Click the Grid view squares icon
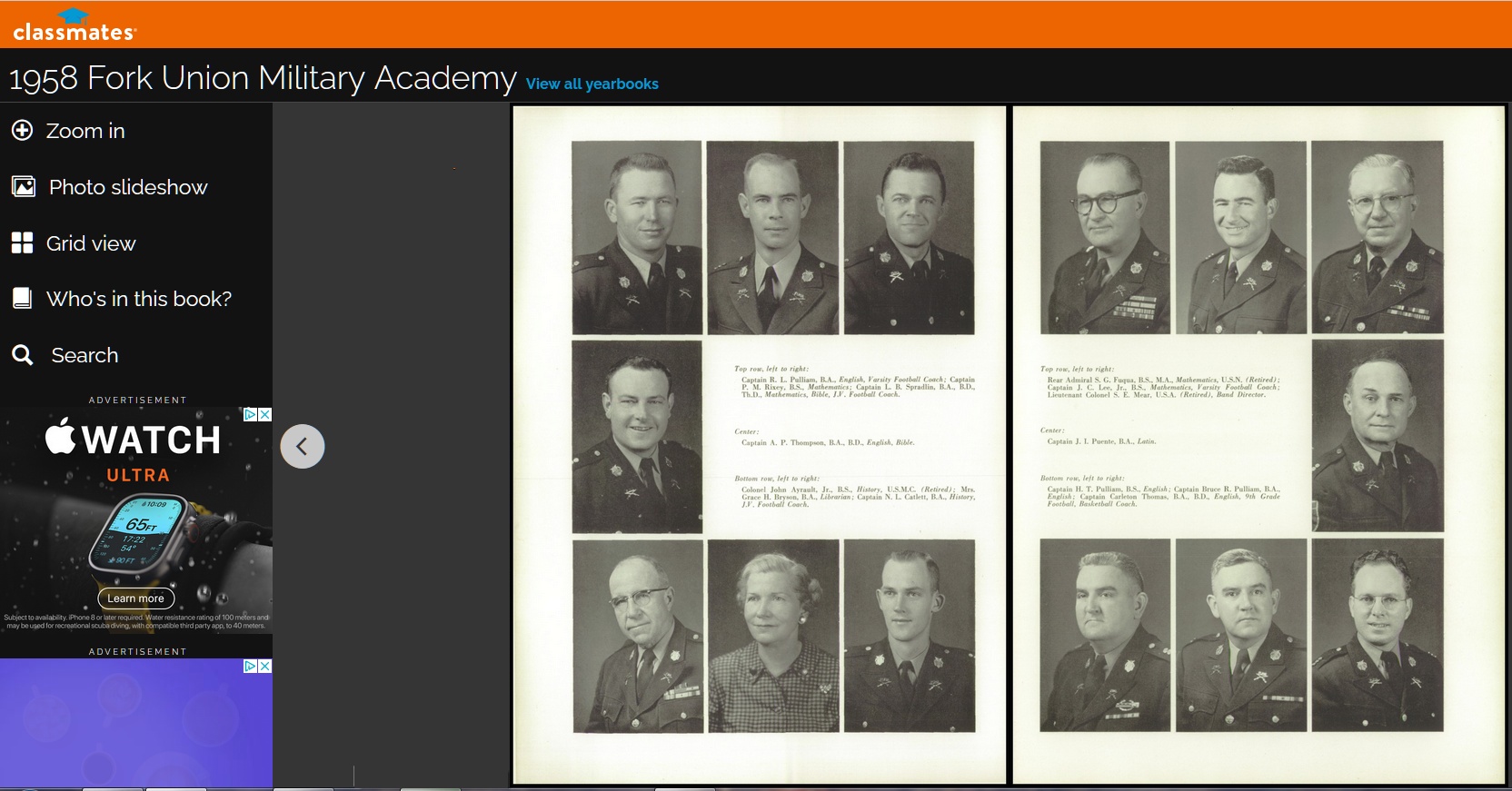The image size is (1512, 791). pyautogui.click(x=22, y=243)
